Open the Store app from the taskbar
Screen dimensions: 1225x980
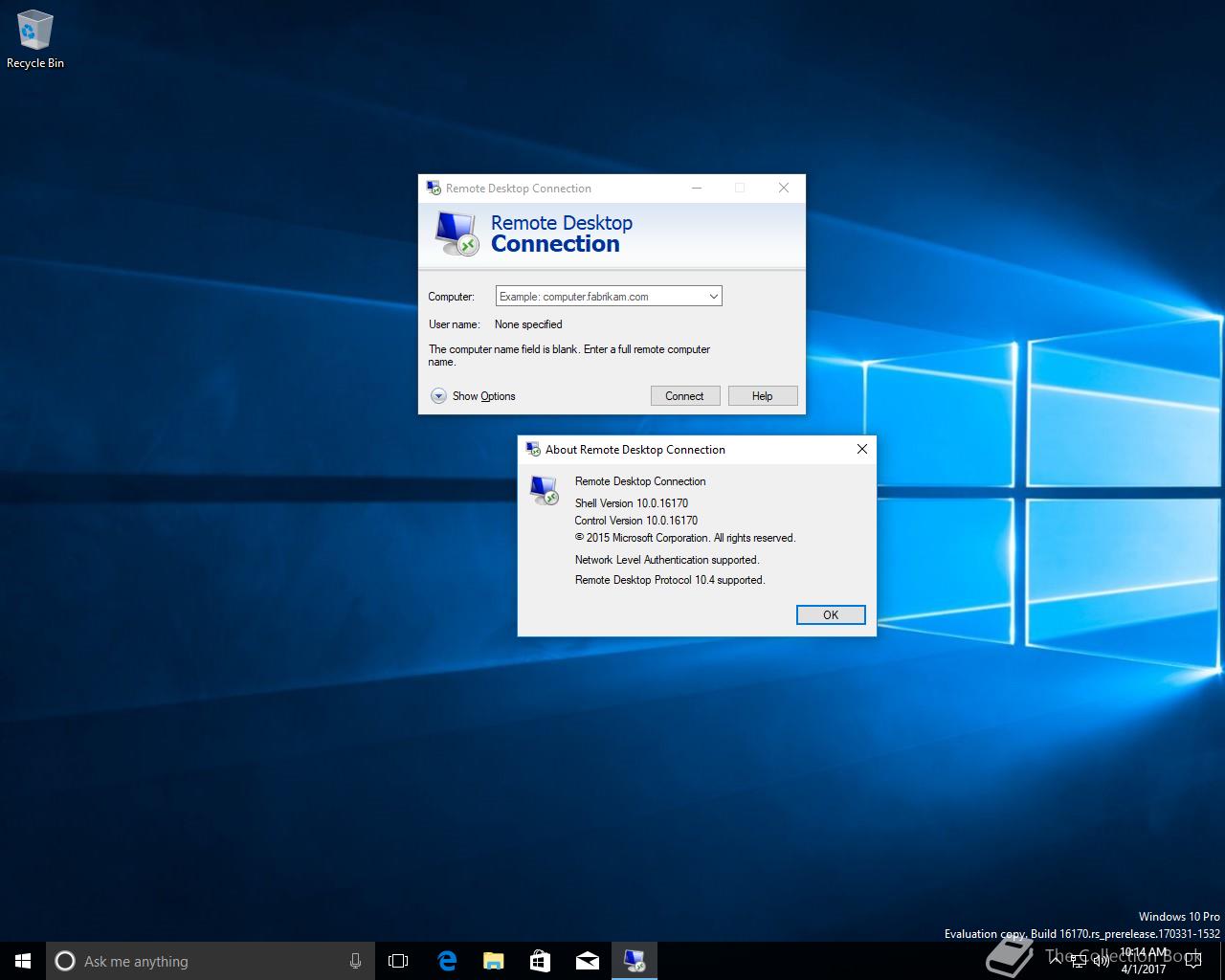[540, 961]
